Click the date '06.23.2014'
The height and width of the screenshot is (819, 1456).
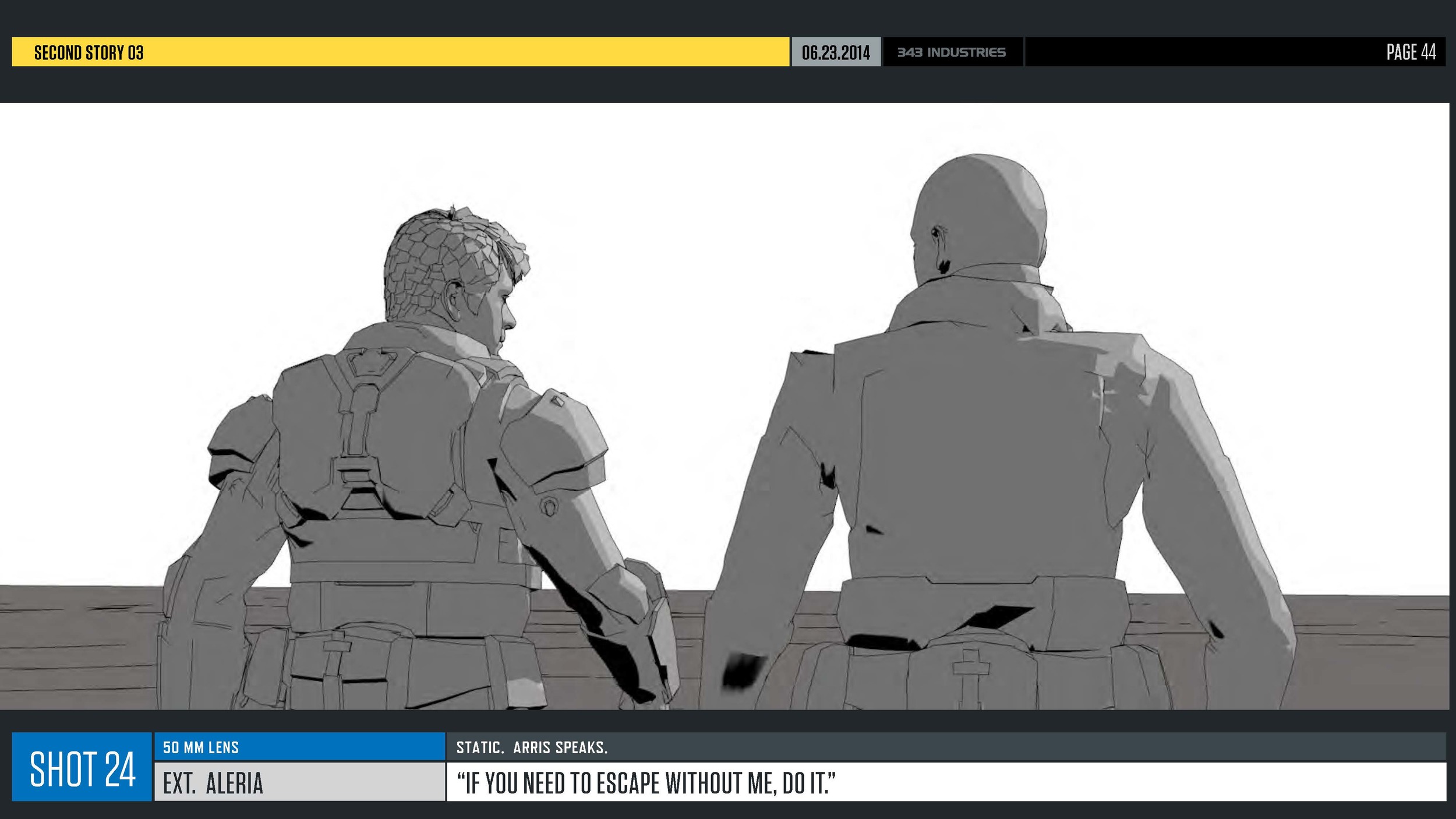(x=836, y=52)
